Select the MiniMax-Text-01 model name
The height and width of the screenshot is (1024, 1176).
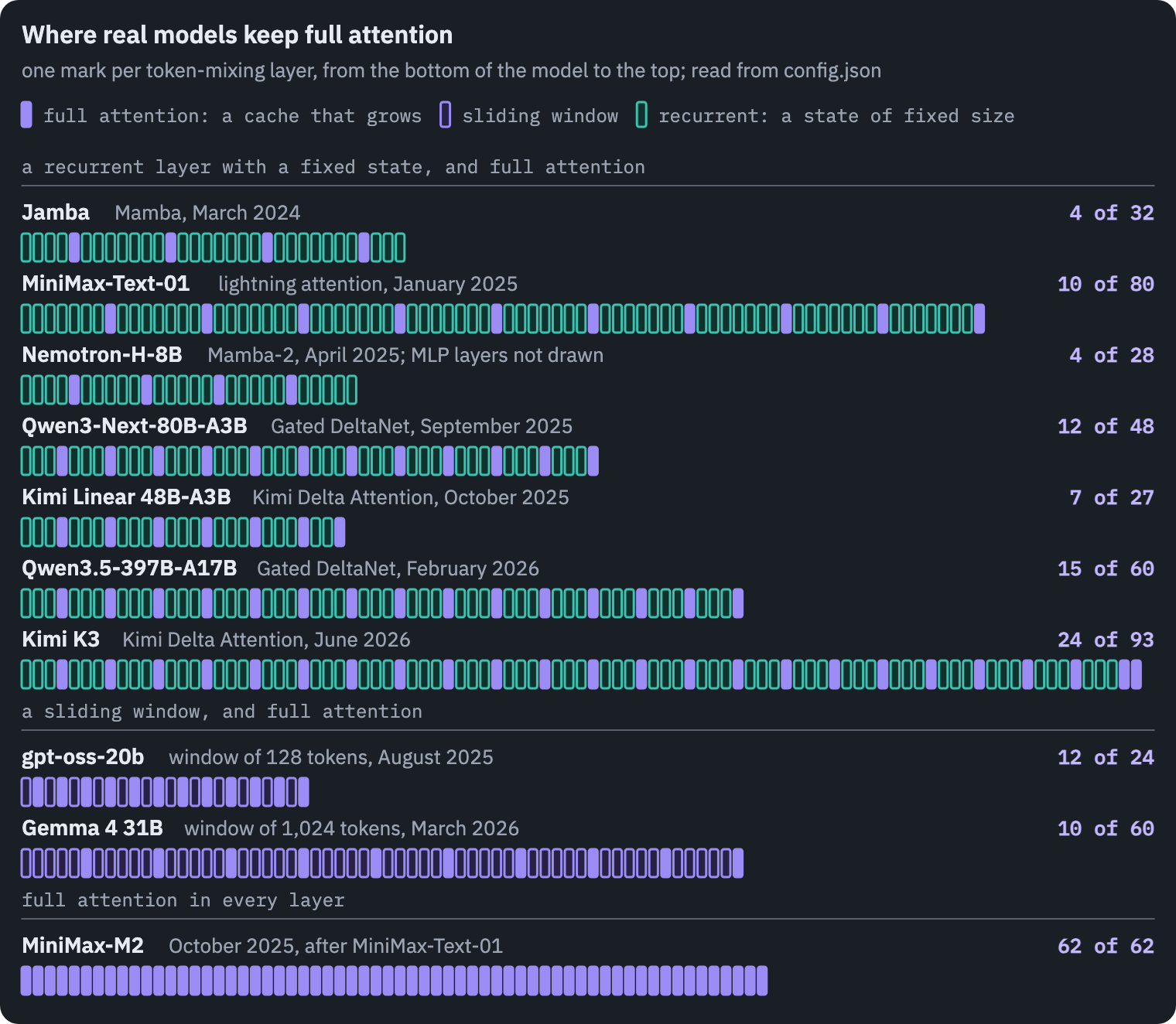pos(106,284)
